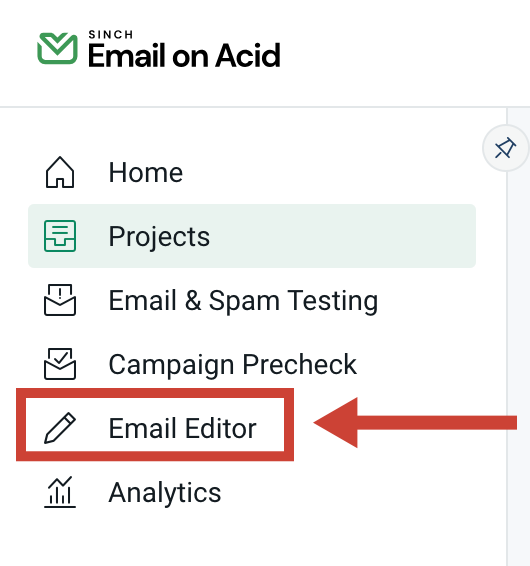Viewport: 530px width, 566px height.
Task: Click the Email on Acid wordmark
Action: pos(184,56)
